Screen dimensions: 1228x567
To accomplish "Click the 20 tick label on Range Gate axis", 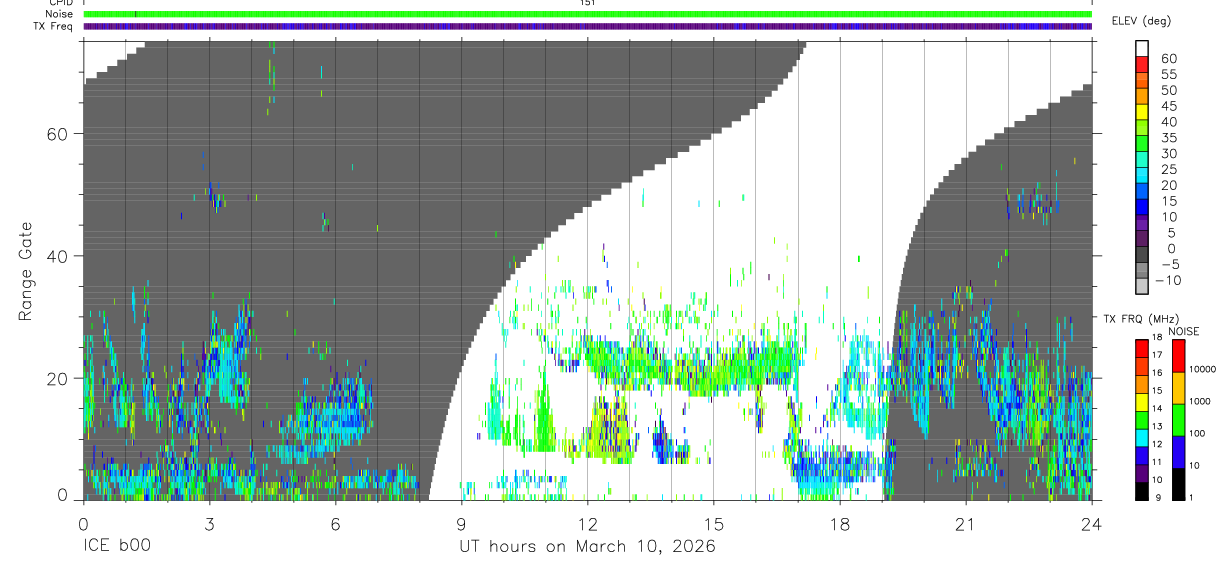I will coord(59,378).
